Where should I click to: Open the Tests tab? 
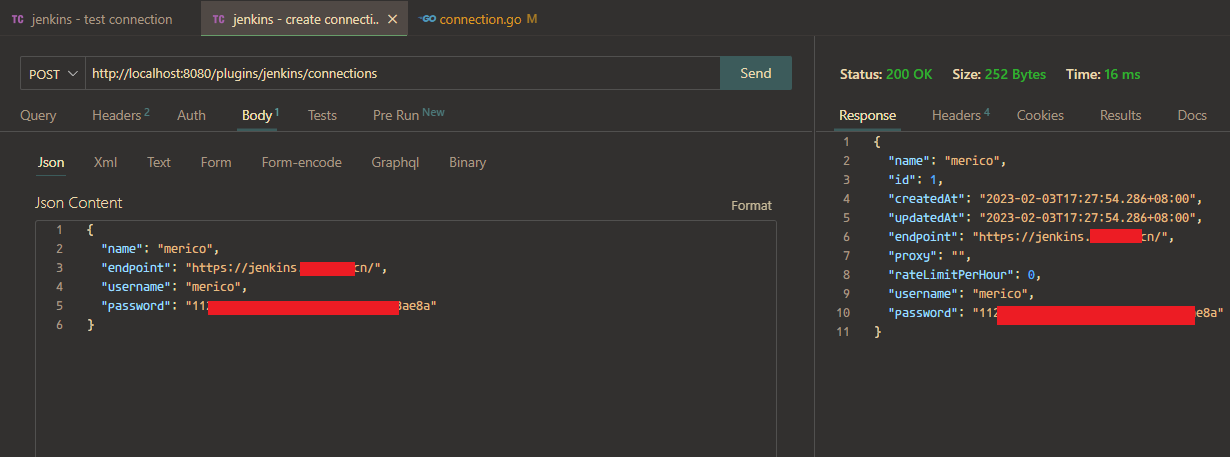pos(322,115)
